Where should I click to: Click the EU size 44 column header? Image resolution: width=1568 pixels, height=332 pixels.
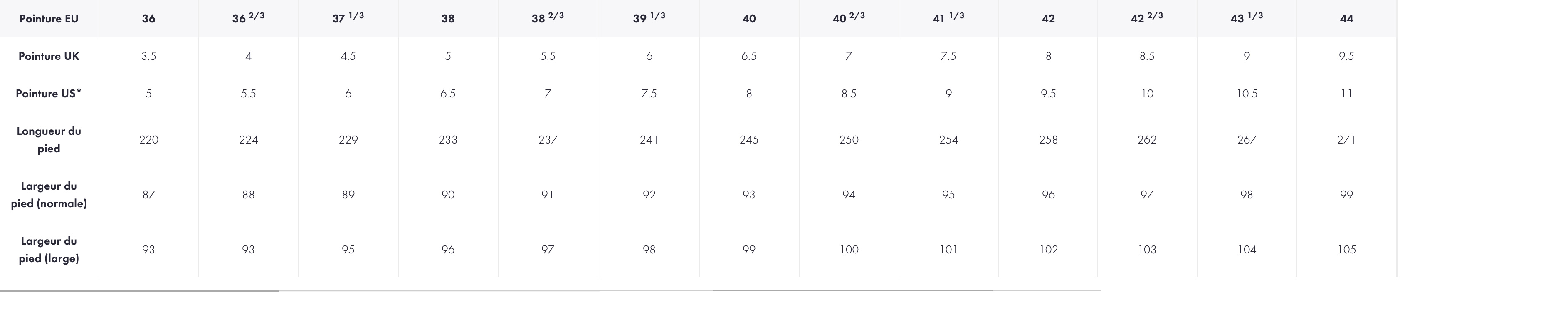tap(1346, 19)
